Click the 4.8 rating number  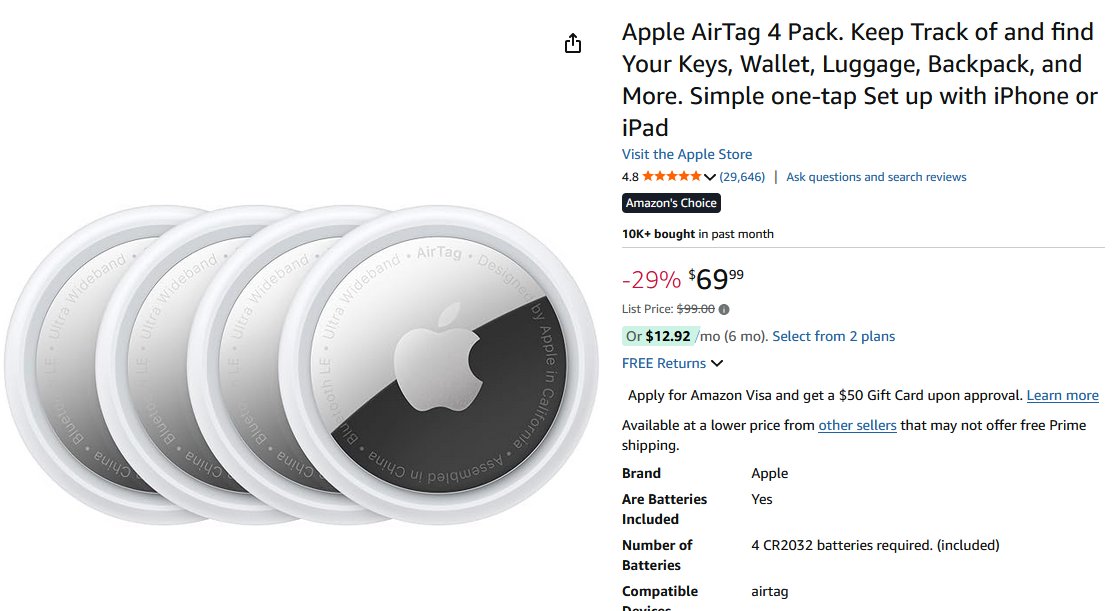tap(630, 177)
